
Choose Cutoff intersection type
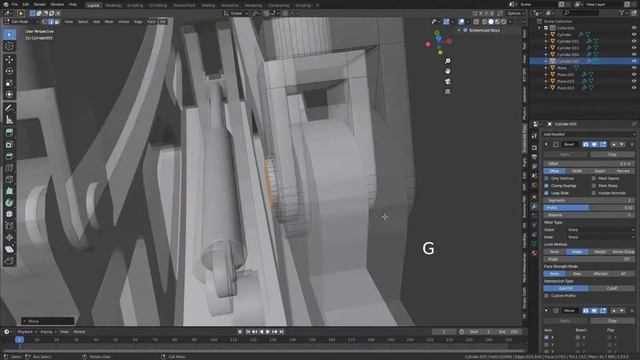(x=612, y=288)
